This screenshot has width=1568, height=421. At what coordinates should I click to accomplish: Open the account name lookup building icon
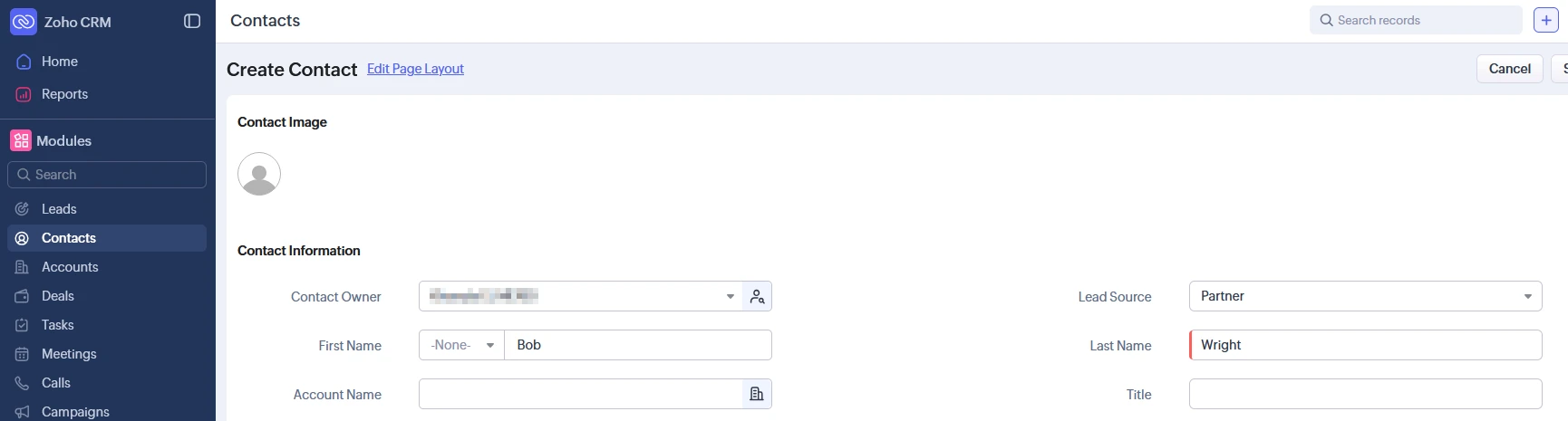point(757,394)
